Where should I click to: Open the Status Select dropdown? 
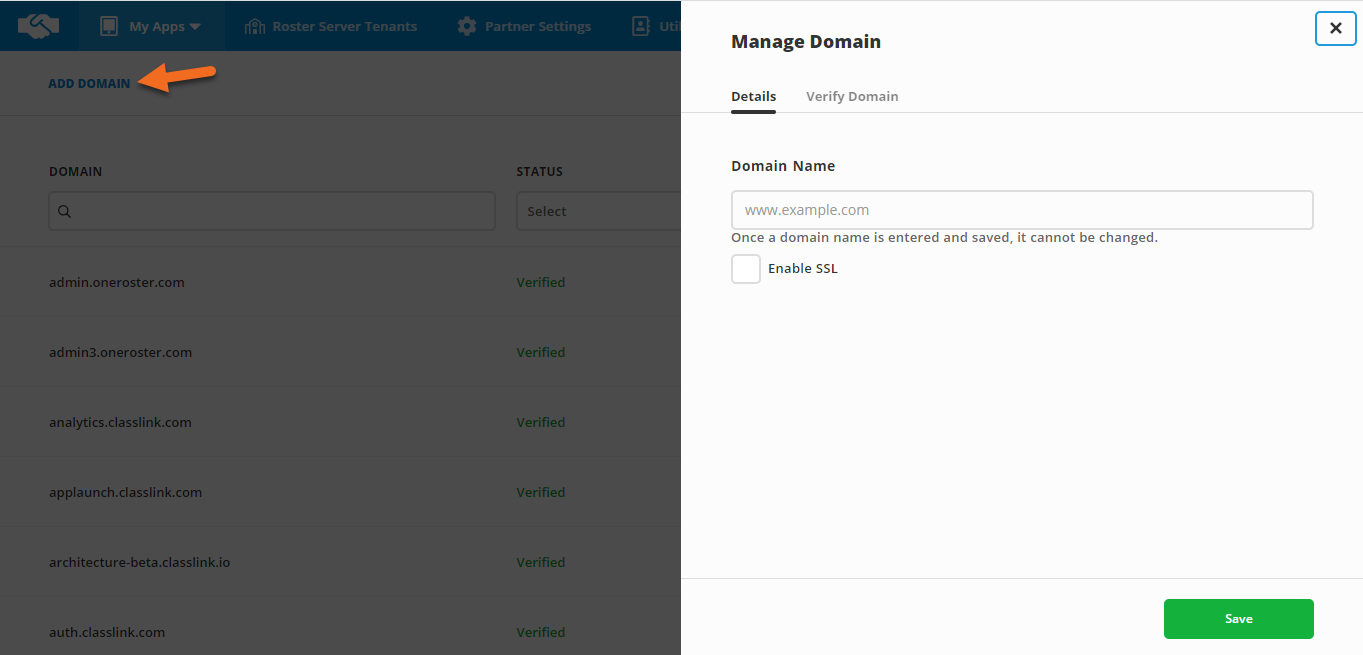coord(598,211)
